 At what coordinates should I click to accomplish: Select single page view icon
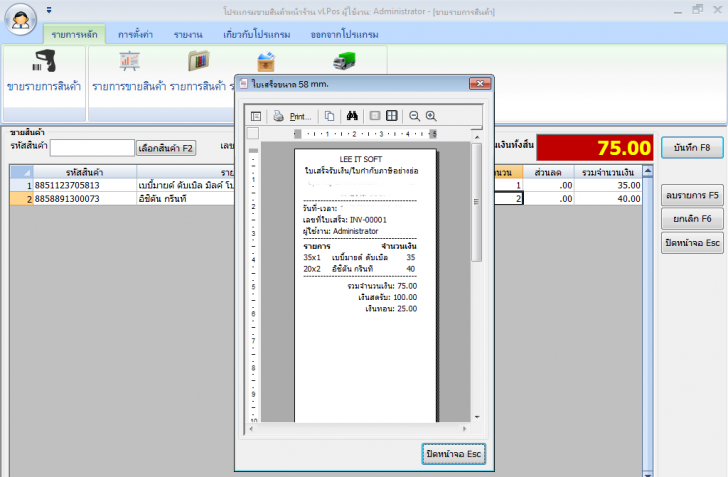tap(375, 116)
